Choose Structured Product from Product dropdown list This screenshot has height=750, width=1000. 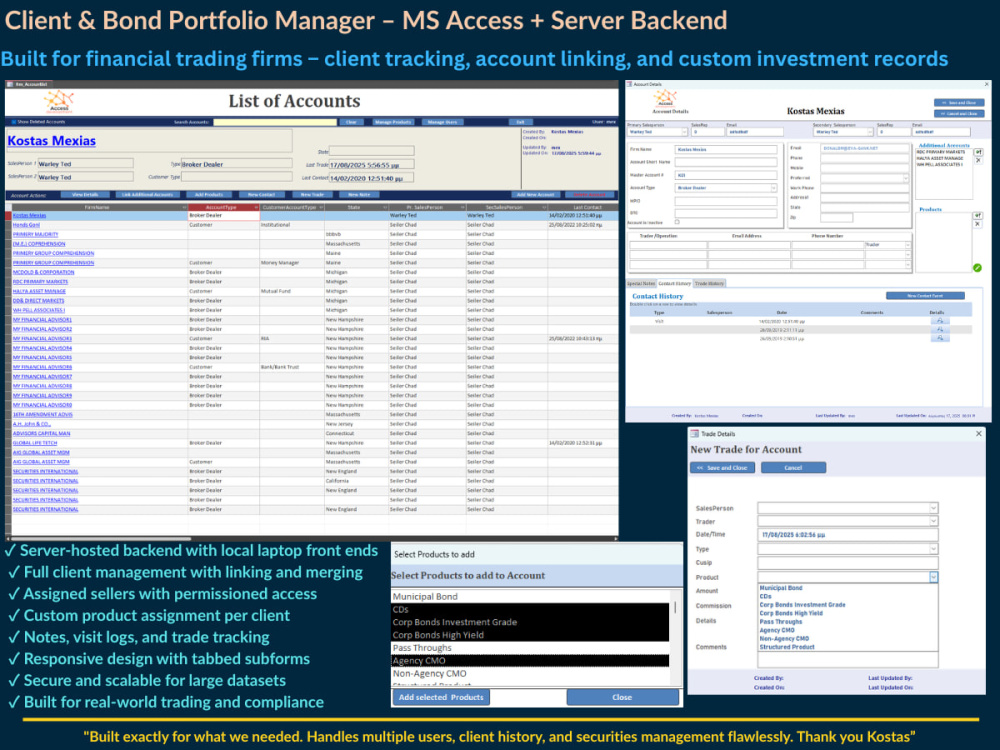787,647
